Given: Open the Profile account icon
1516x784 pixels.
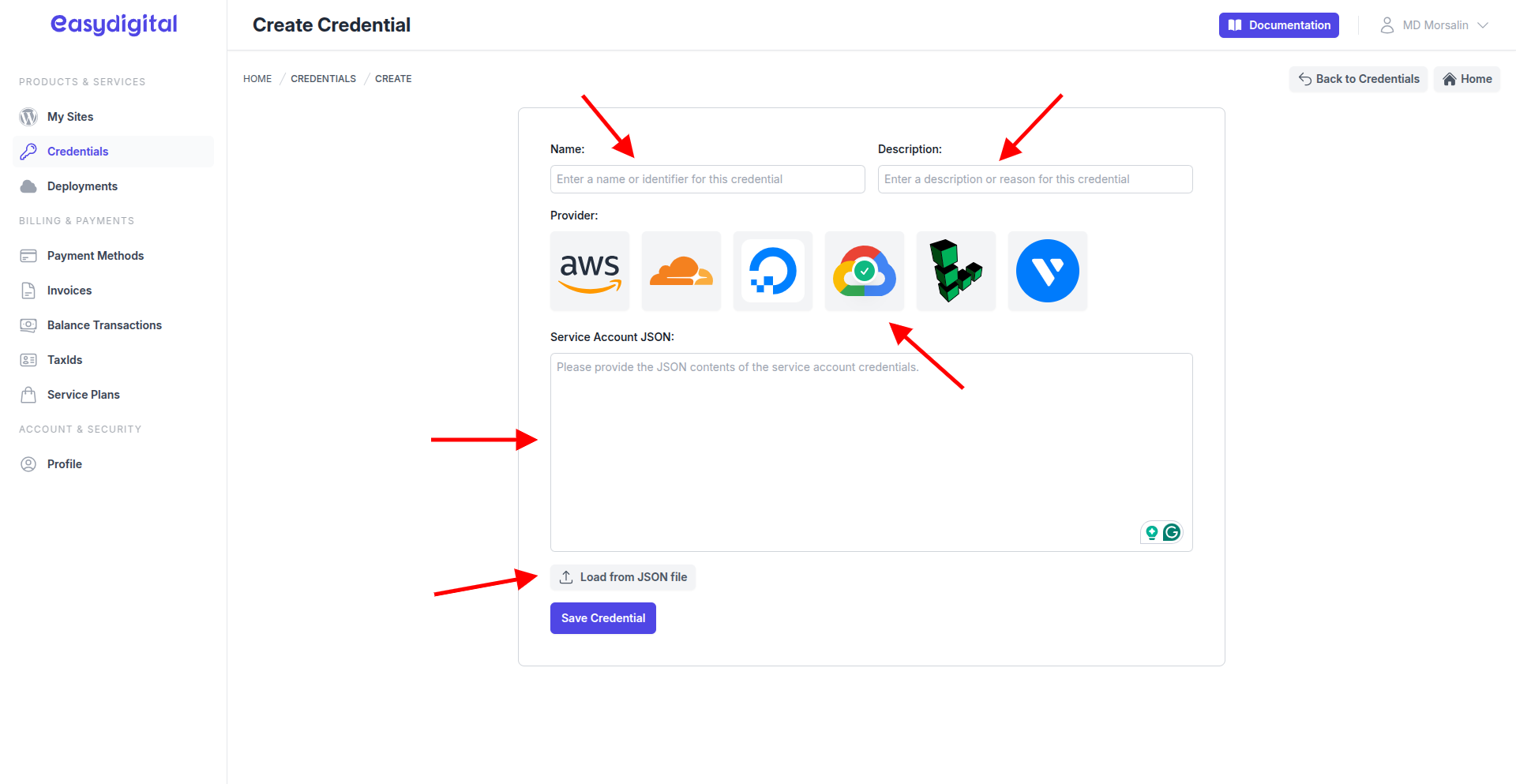Looking at the screenshot, I should coord(28,463).
